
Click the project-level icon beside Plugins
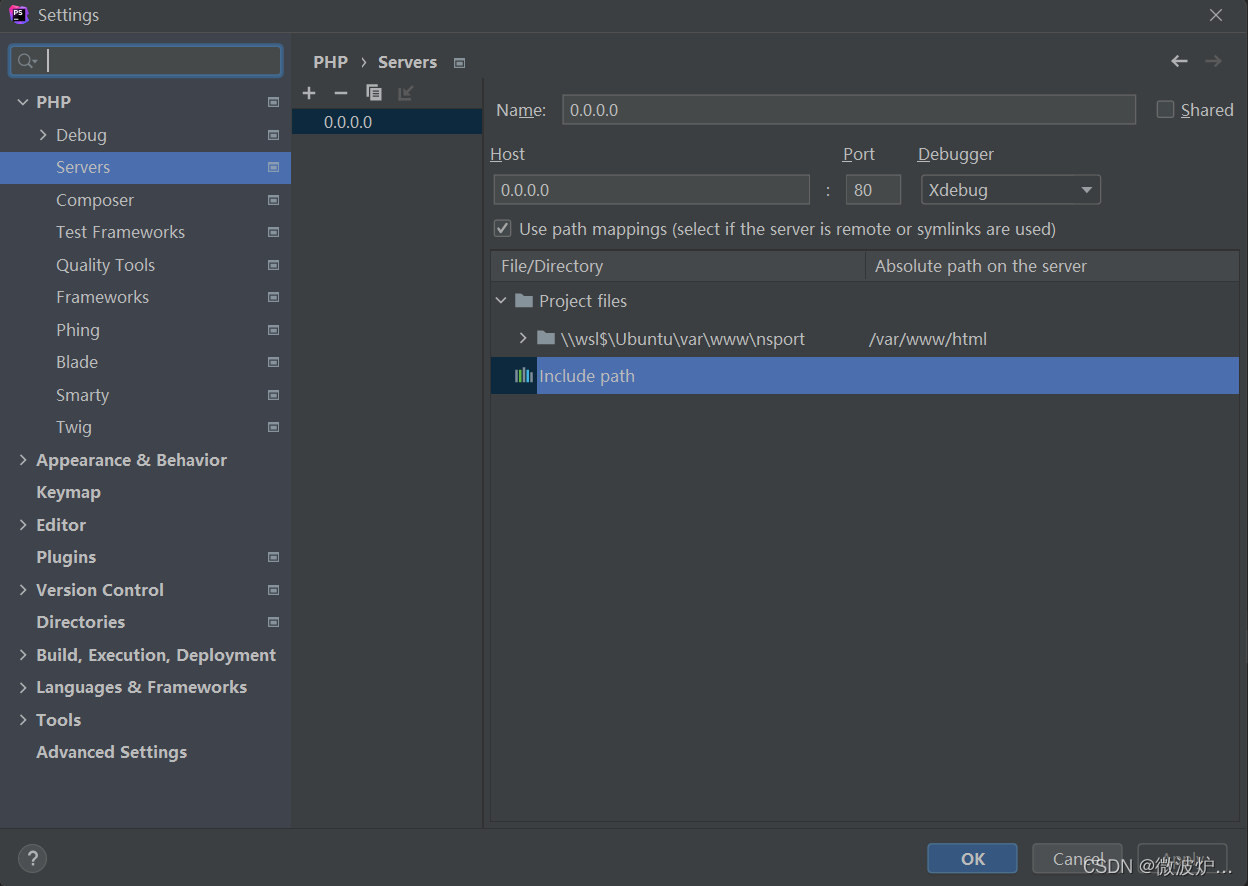click(x=273, y=557)
